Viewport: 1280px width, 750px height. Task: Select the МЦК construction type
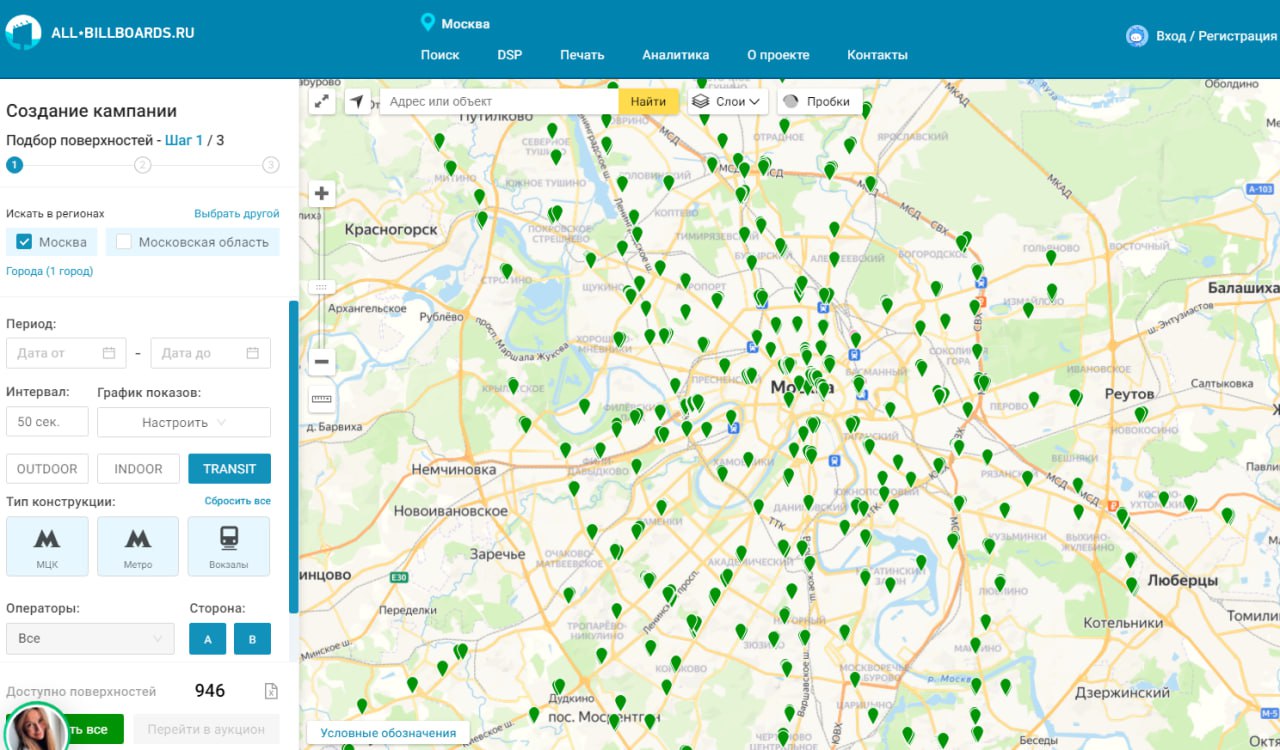[47, 546]
